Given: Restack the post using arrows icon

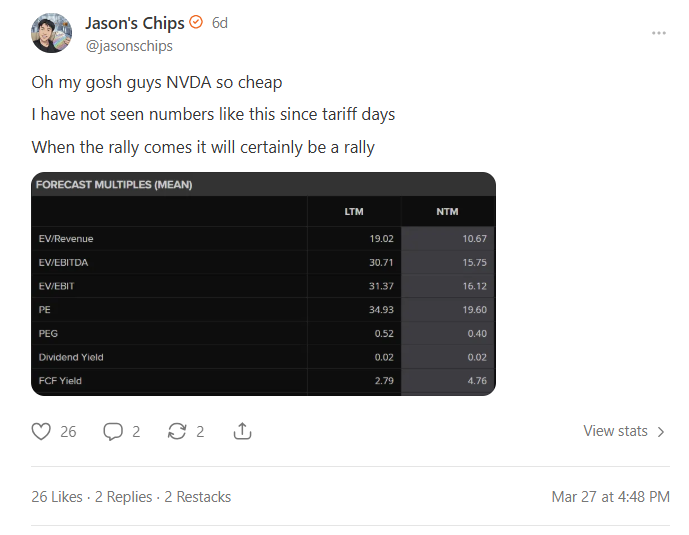Looking at the screenshot, I should (177, 431).
